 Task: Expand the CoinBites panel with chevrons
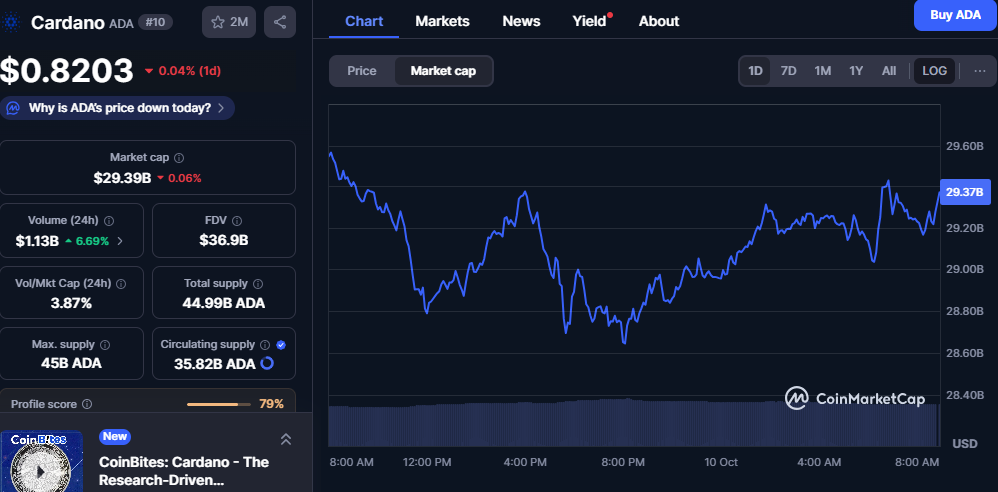coord(286,439)
